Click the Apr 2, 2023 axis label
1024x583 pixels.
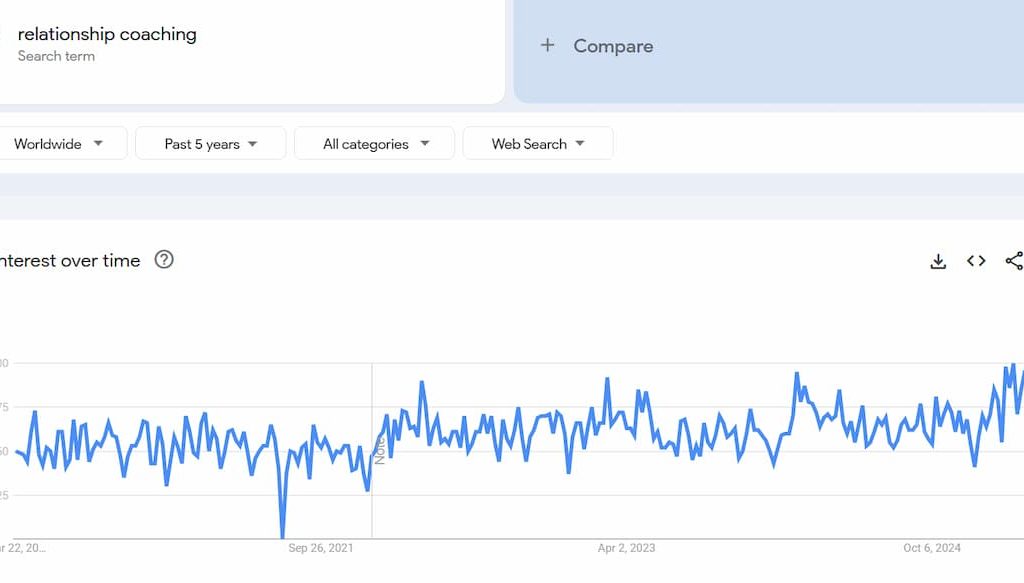coord(627,548)
